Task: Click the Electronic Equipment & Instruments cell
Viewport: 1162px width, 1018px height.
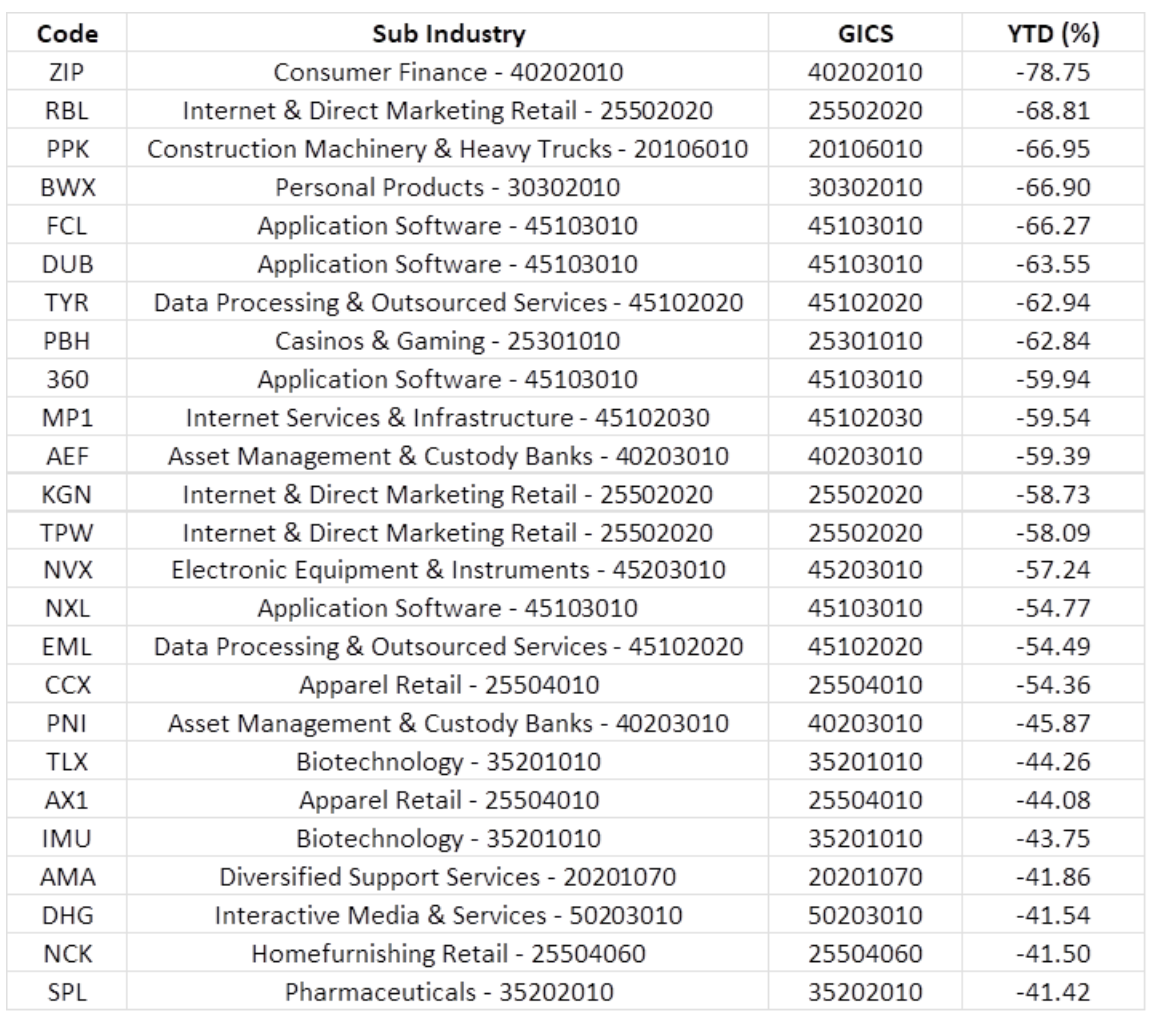Action: click(448, 570)
